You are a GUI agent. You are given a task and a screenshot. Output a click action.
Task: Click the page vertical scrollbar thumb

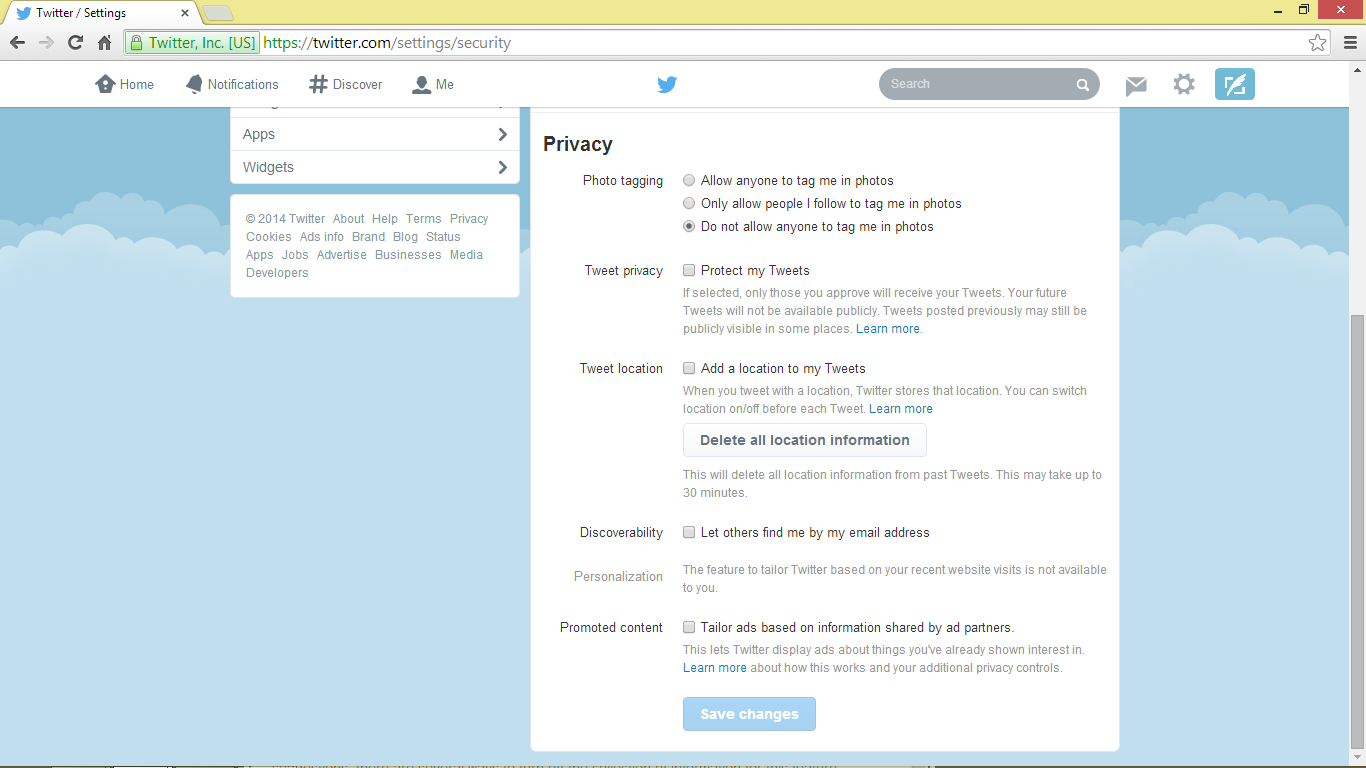[x=1357, y=530]
